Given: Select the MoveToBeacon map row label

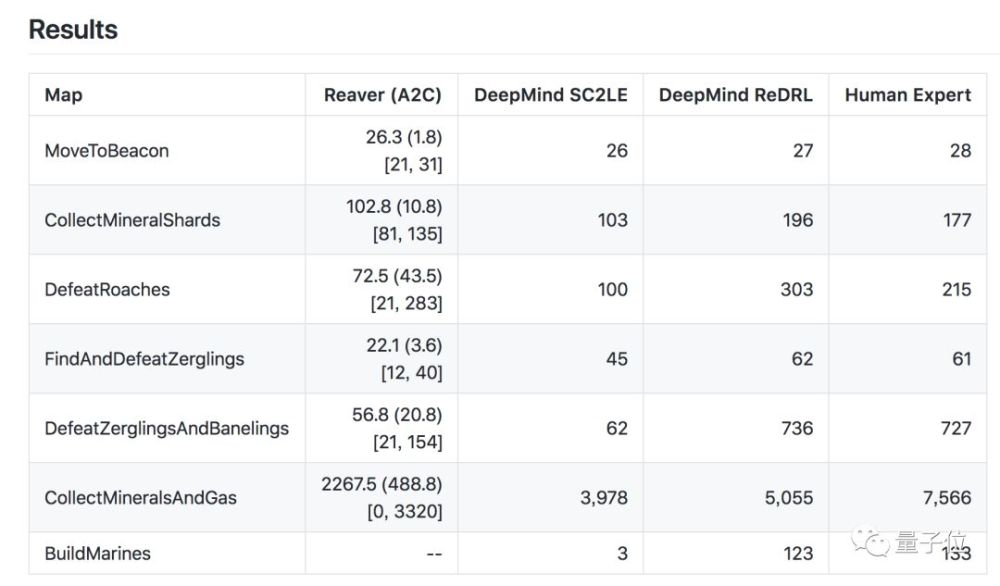Looking at the screenshot, I should click(107, 150).
